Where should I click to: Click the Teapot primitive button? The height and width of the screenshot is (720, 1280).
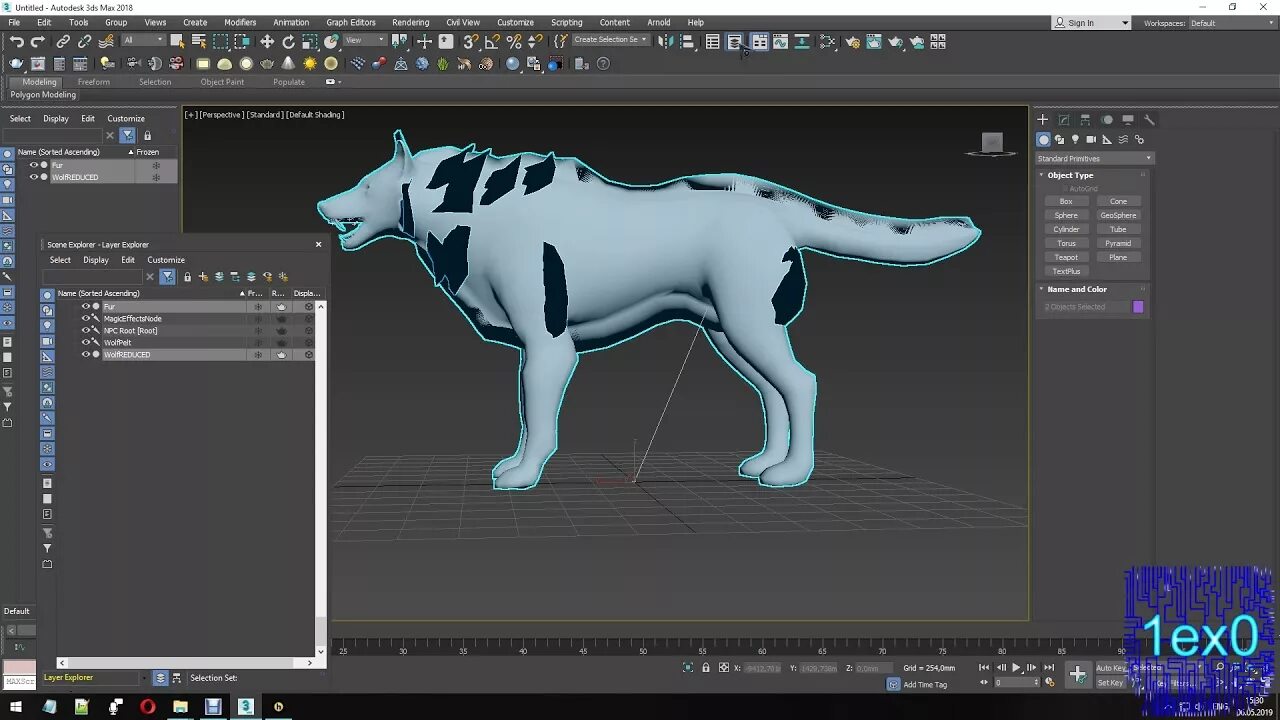(x=1066, y=257)
